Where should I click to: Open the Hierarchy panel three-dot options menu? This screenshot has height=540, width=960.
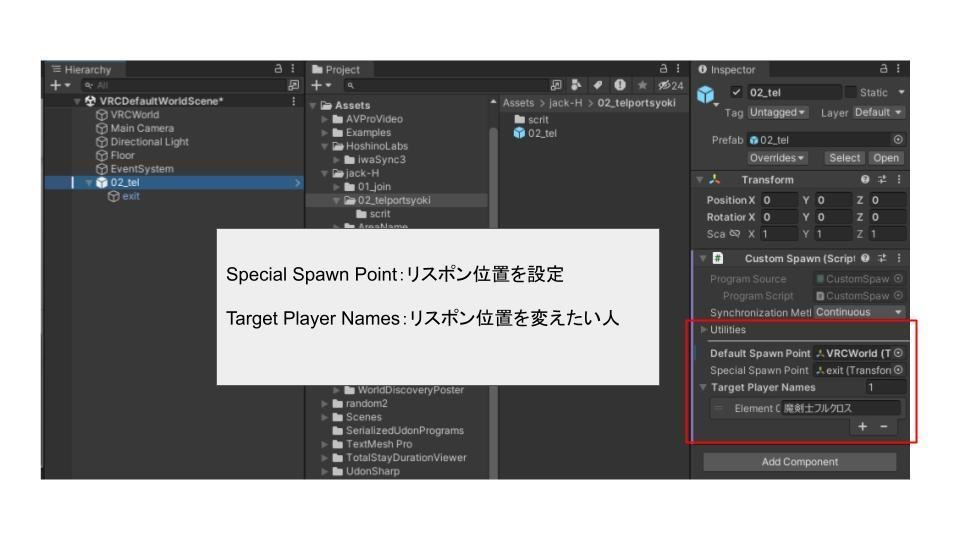293,69
